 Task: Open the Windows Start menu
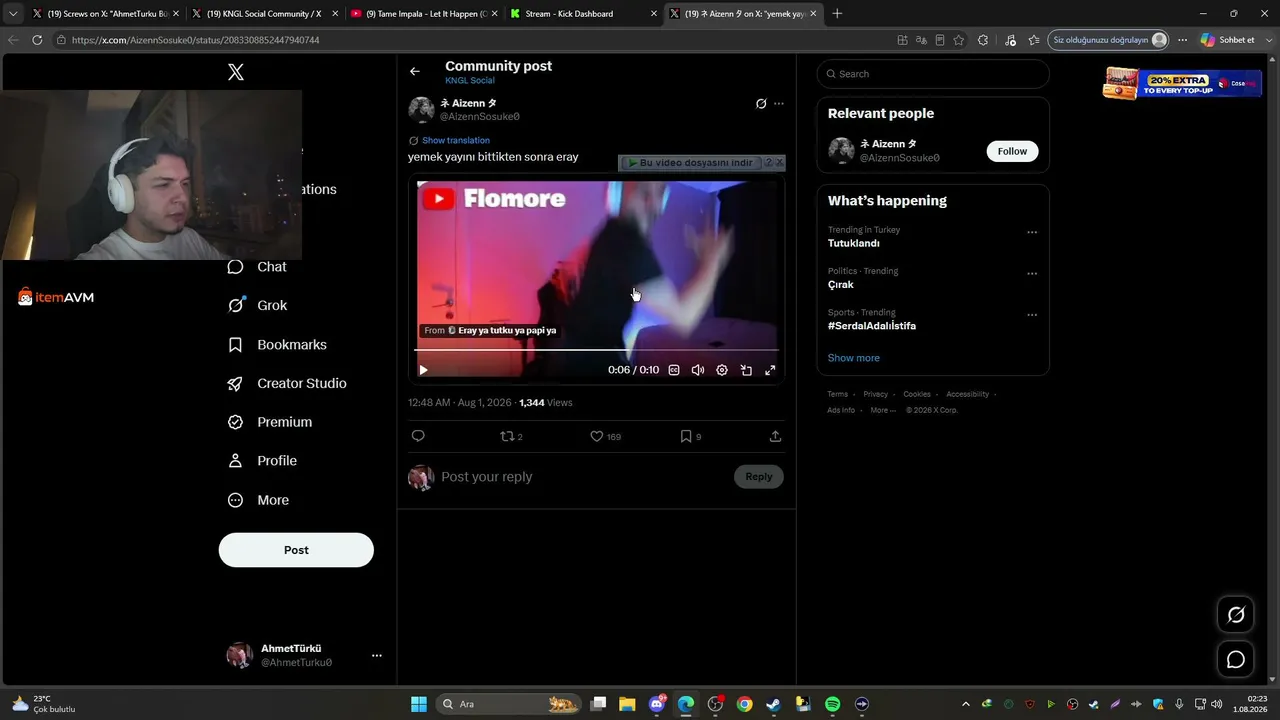[419, 704]
